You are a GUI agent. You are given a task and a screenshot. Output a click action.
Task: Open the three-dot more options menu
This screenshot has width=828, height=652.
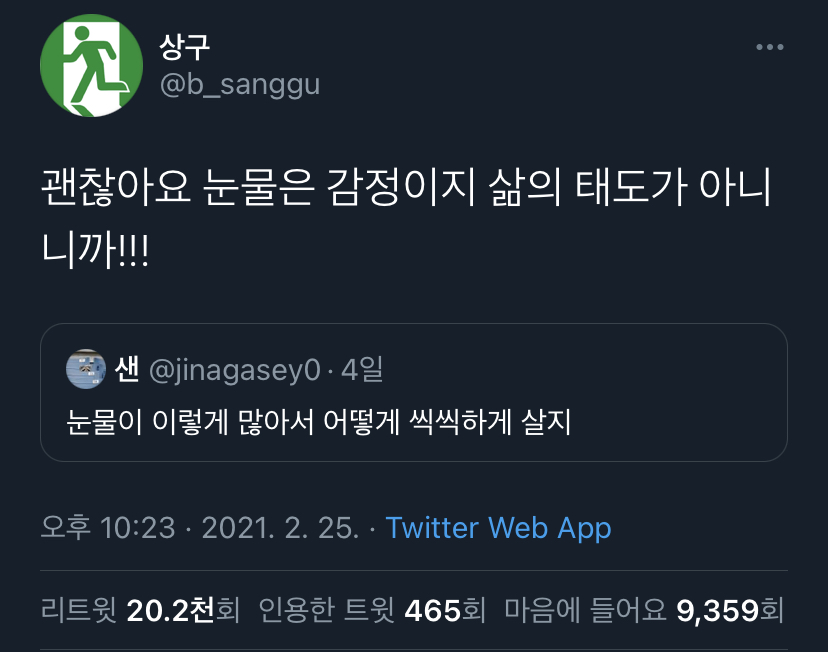click(x=769, y=47)
